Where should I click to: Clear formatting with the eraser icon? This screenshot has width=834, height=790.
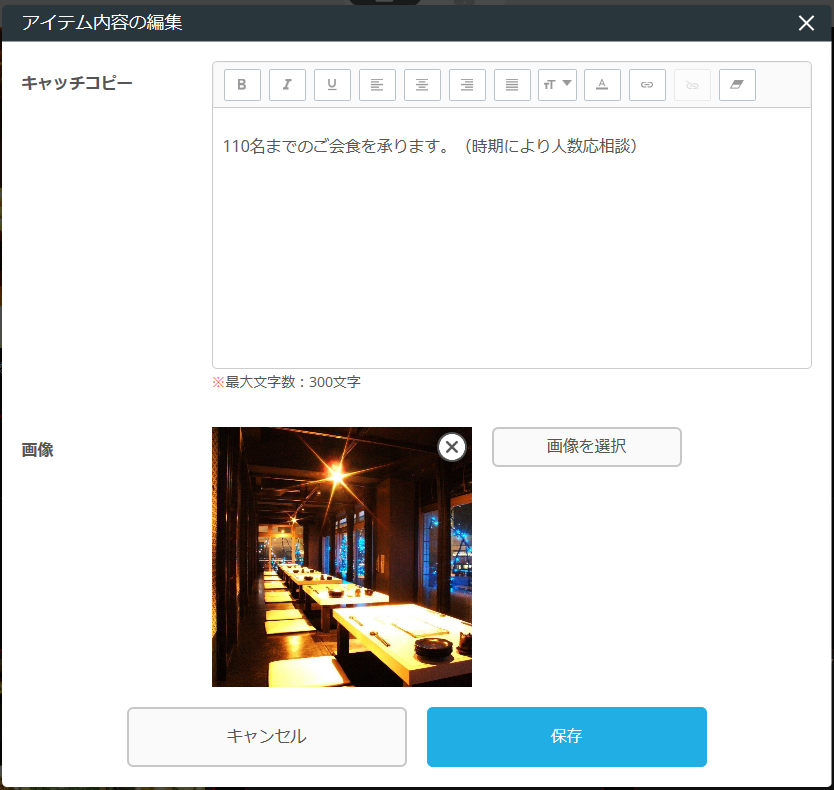[x=737, y=84]
